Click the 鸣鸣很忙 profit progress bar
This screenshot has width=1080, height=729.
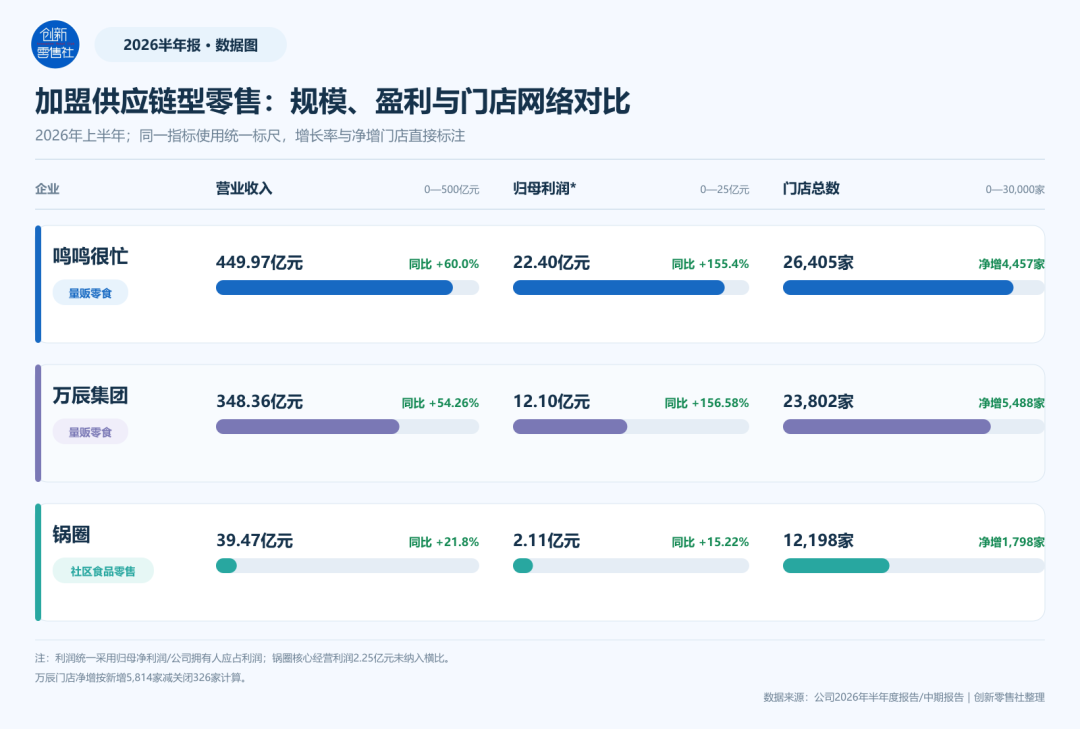[631, 287]
